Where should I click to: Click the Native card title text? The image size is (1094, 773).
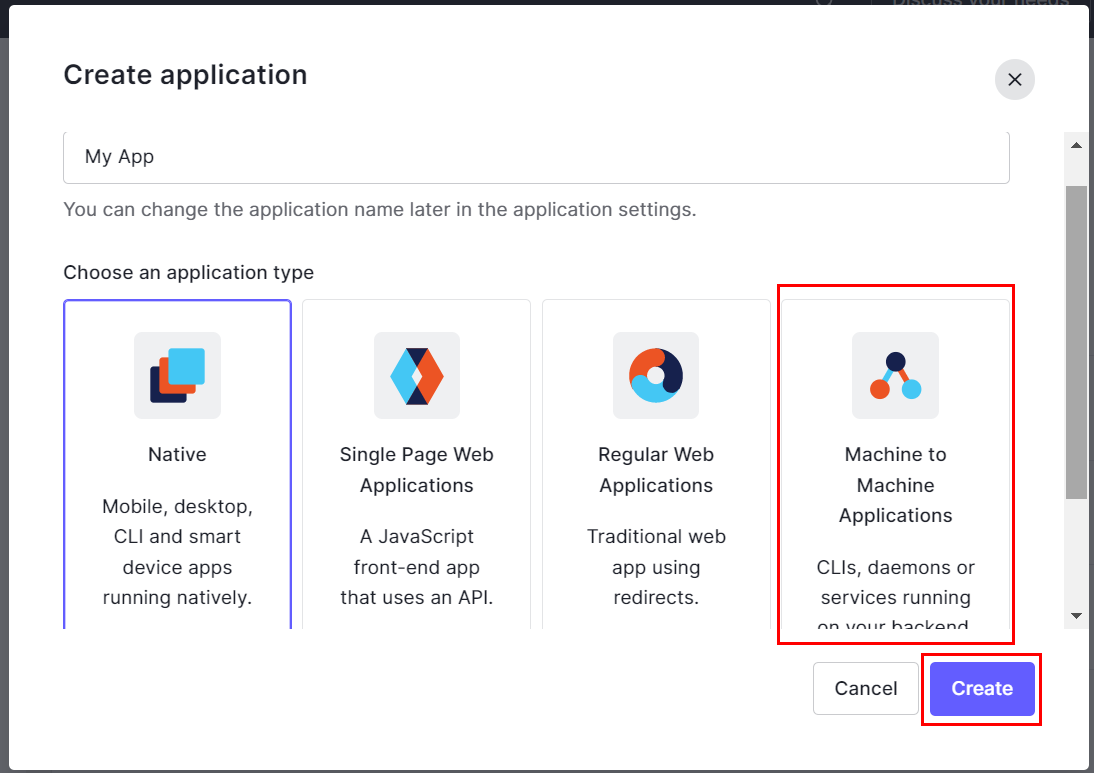177,454
